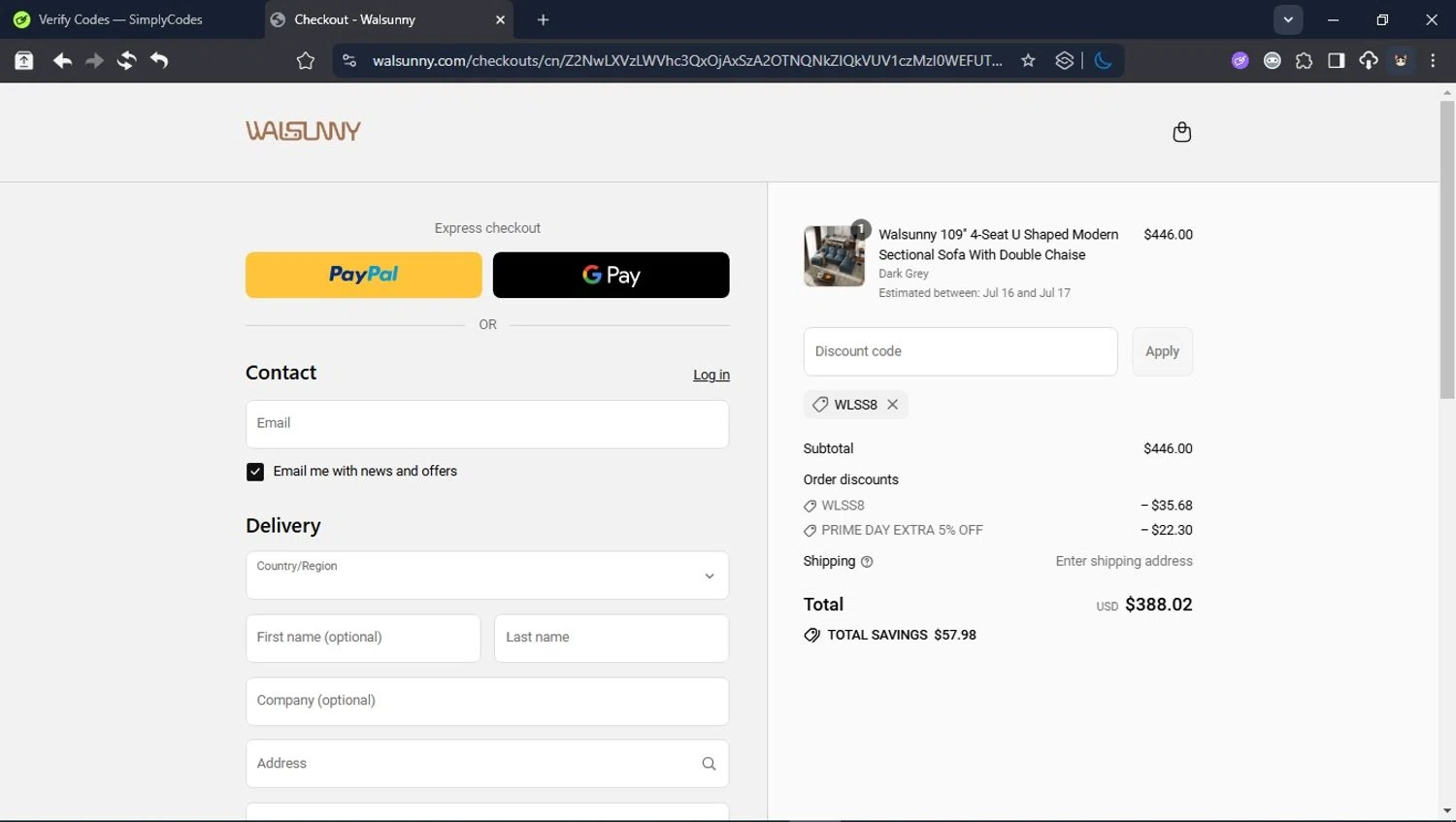Focus the Email input field

tap(487, 424)
